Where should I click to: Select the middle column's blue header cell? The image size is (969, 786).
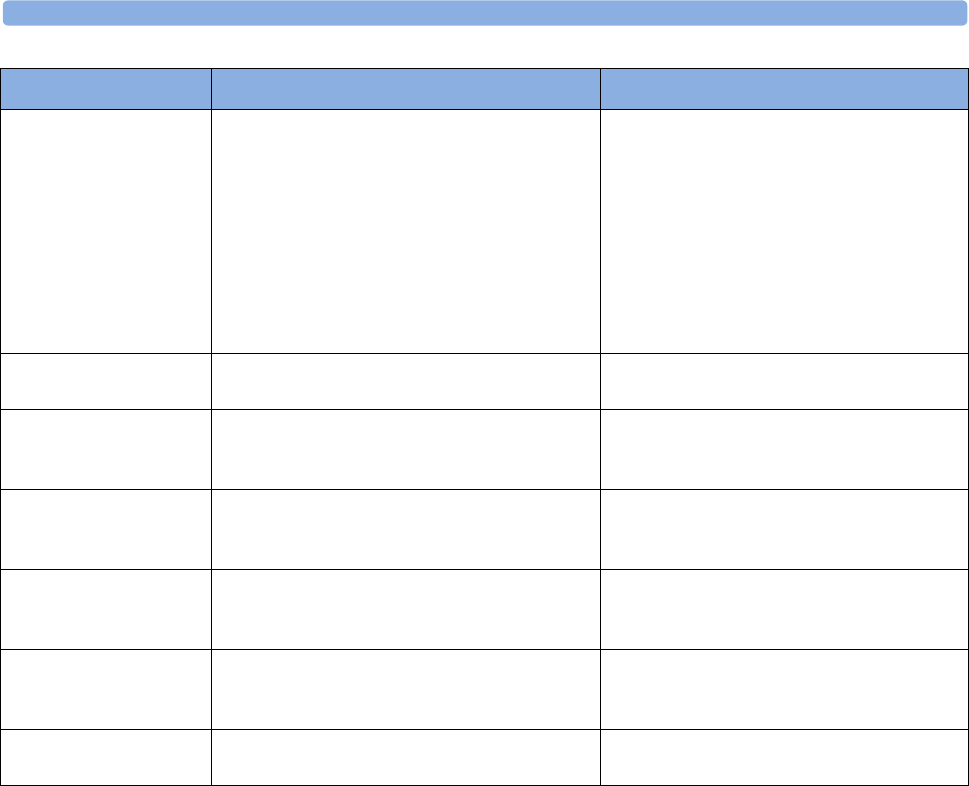click(405, 89)
